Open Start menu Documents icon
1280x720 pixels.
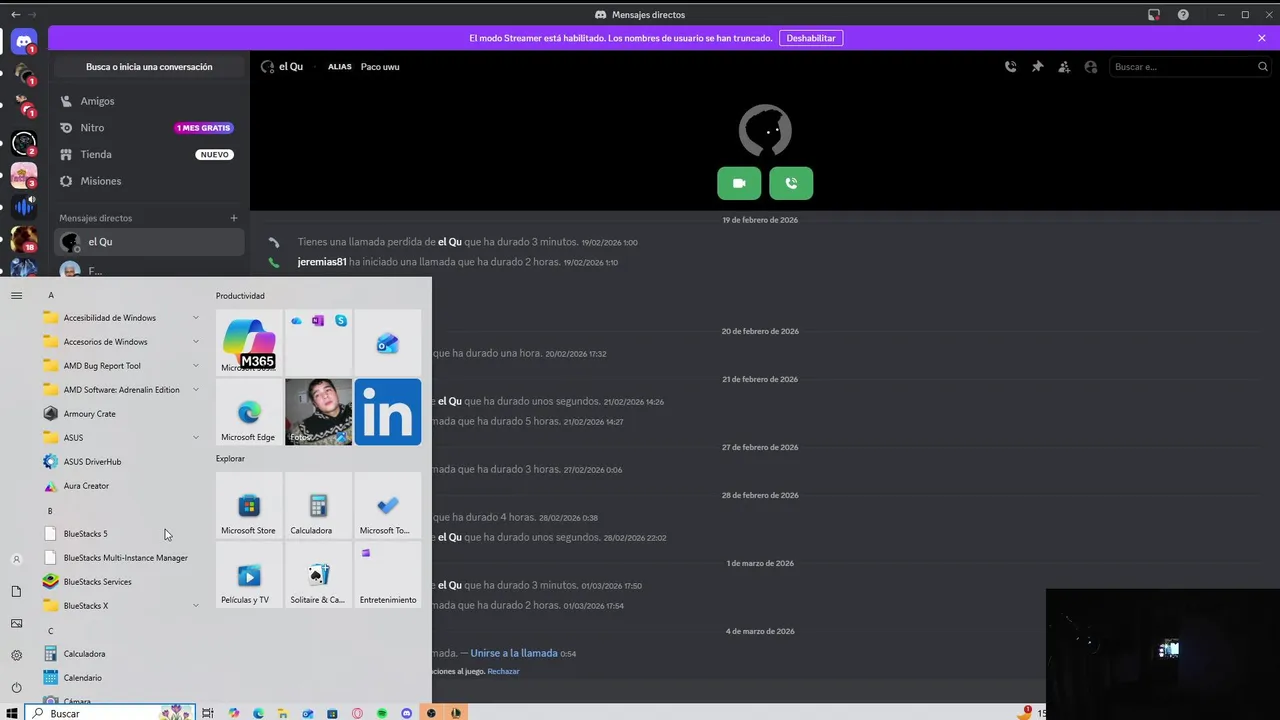[16, 592]
